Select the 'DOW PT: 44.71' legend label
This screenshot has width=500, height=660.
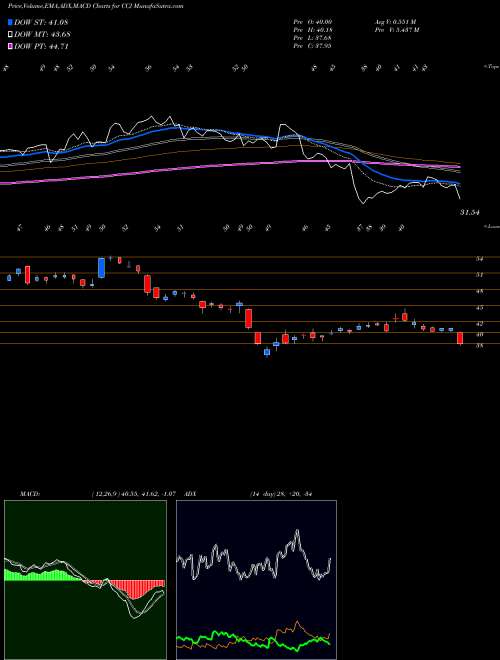(41, 46)
